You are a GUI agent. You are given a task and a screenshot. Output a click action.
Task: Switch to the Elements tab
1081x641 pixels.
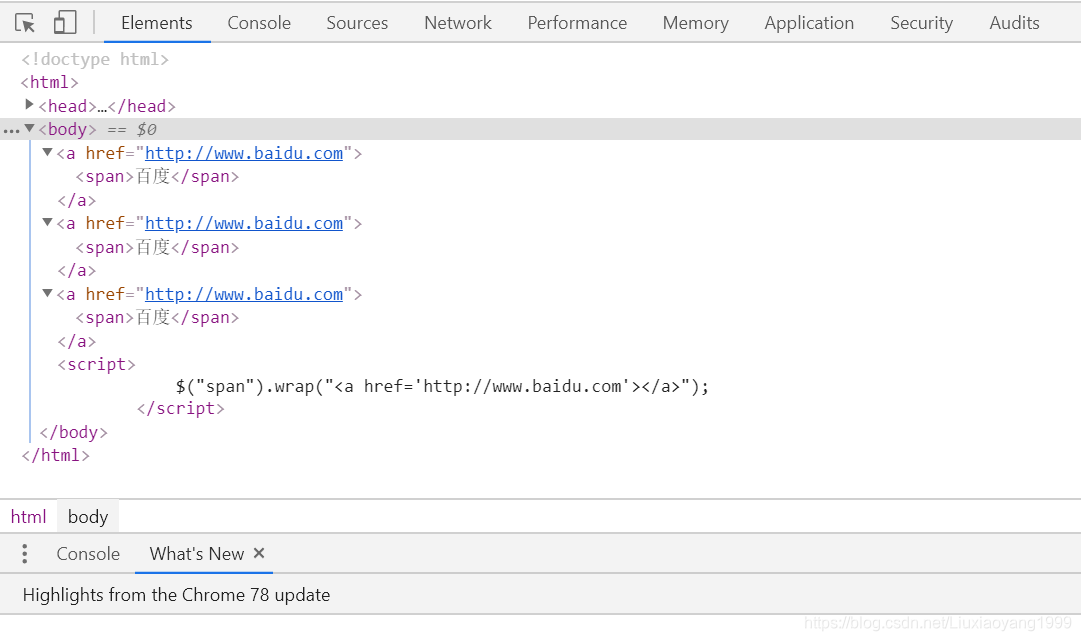pos(156,23)
